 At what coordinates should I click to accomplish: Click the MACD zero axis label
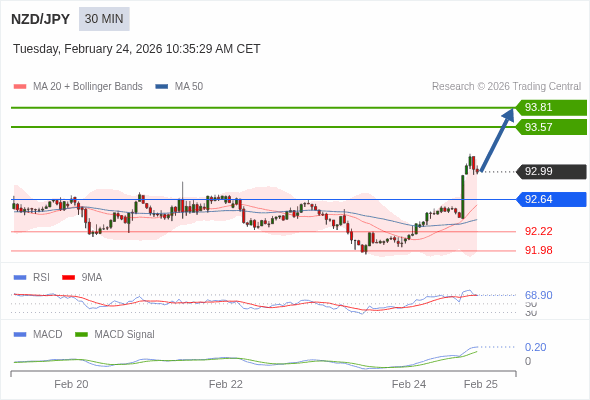tap(528, 361)
